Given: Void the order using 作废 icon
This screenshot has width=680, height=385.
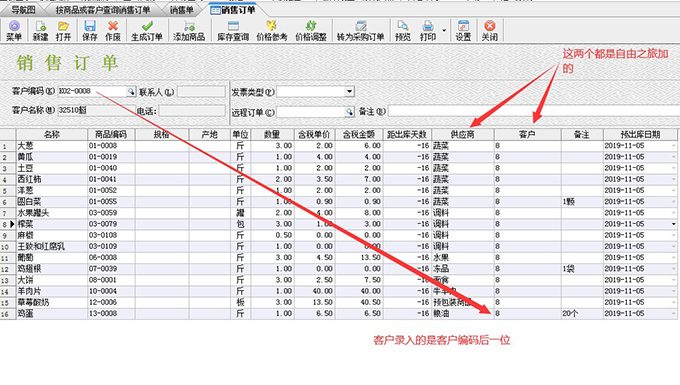Looking at the screenshot, I should tap(113, 30).
